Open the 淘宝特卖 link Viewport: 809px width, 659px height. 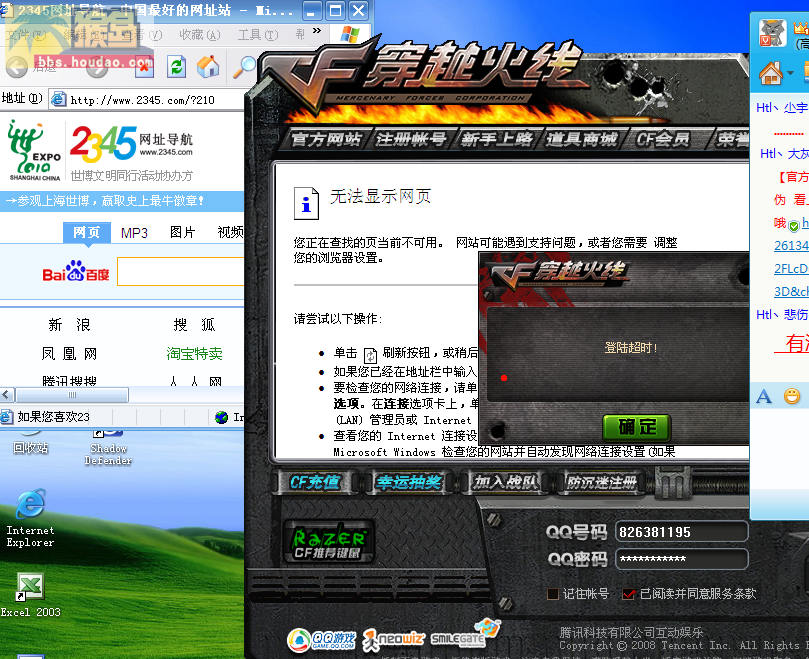pos(195,353)
